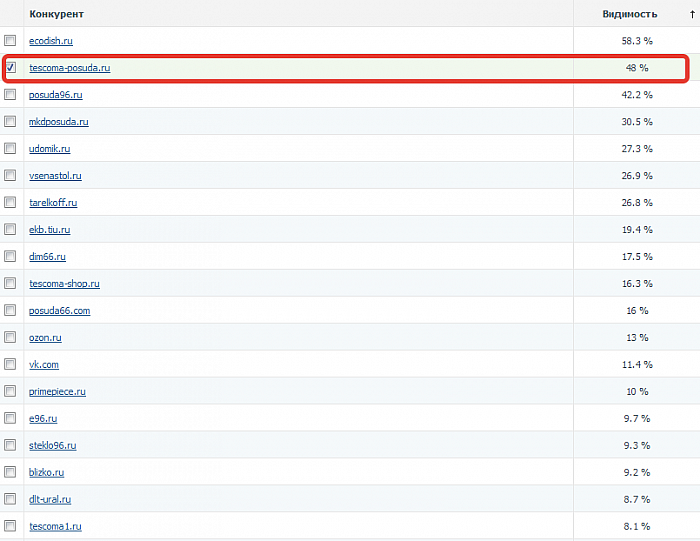
Task: Select the 27.3 % visibility cell
Action: (637, 149)
